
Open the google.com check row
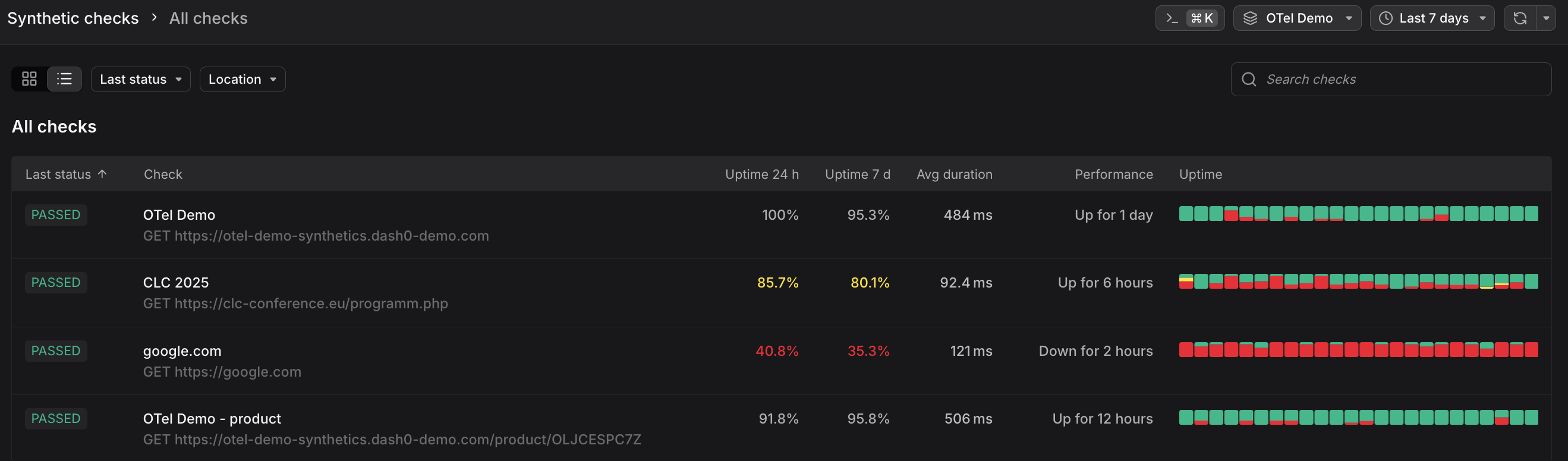click(x=781, y=361)
